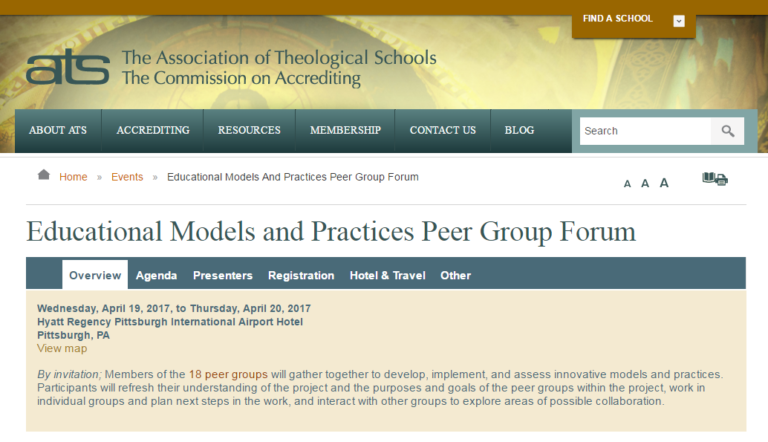
Task: Click the Events breadcrumb link
Action: (x=127, y=177)
